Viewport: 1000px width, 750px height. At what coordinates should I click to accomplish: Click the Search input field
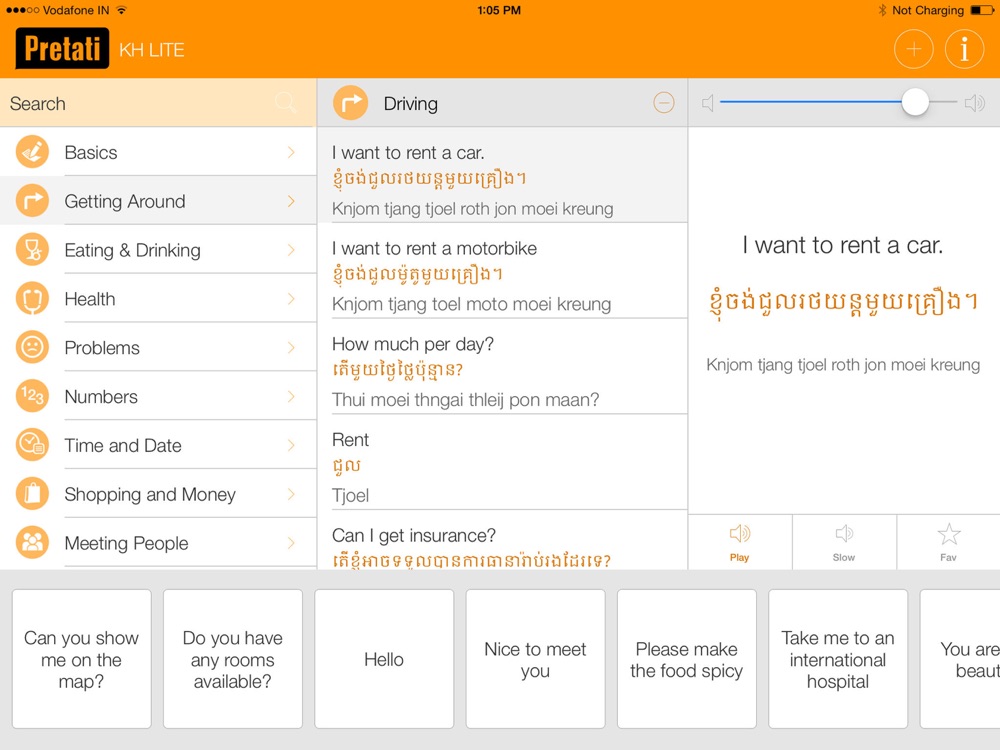(158, 103)
